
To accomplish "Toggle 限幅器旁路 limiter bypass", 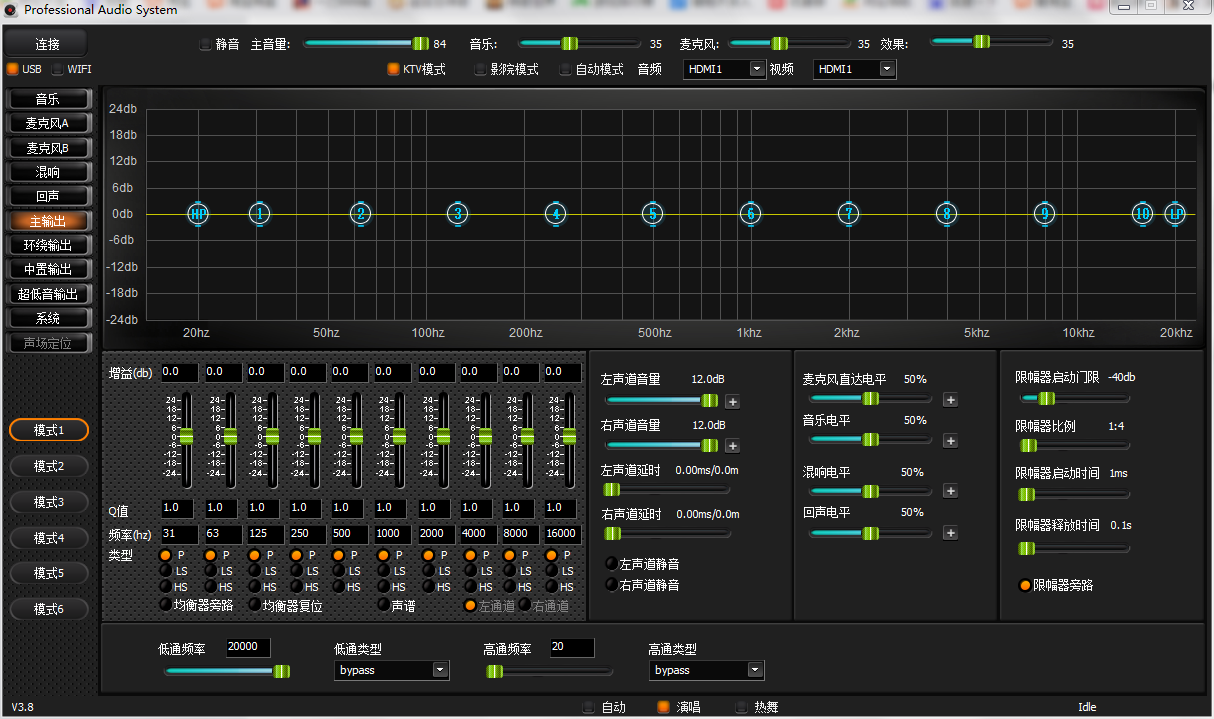I will pos(1025,585).
